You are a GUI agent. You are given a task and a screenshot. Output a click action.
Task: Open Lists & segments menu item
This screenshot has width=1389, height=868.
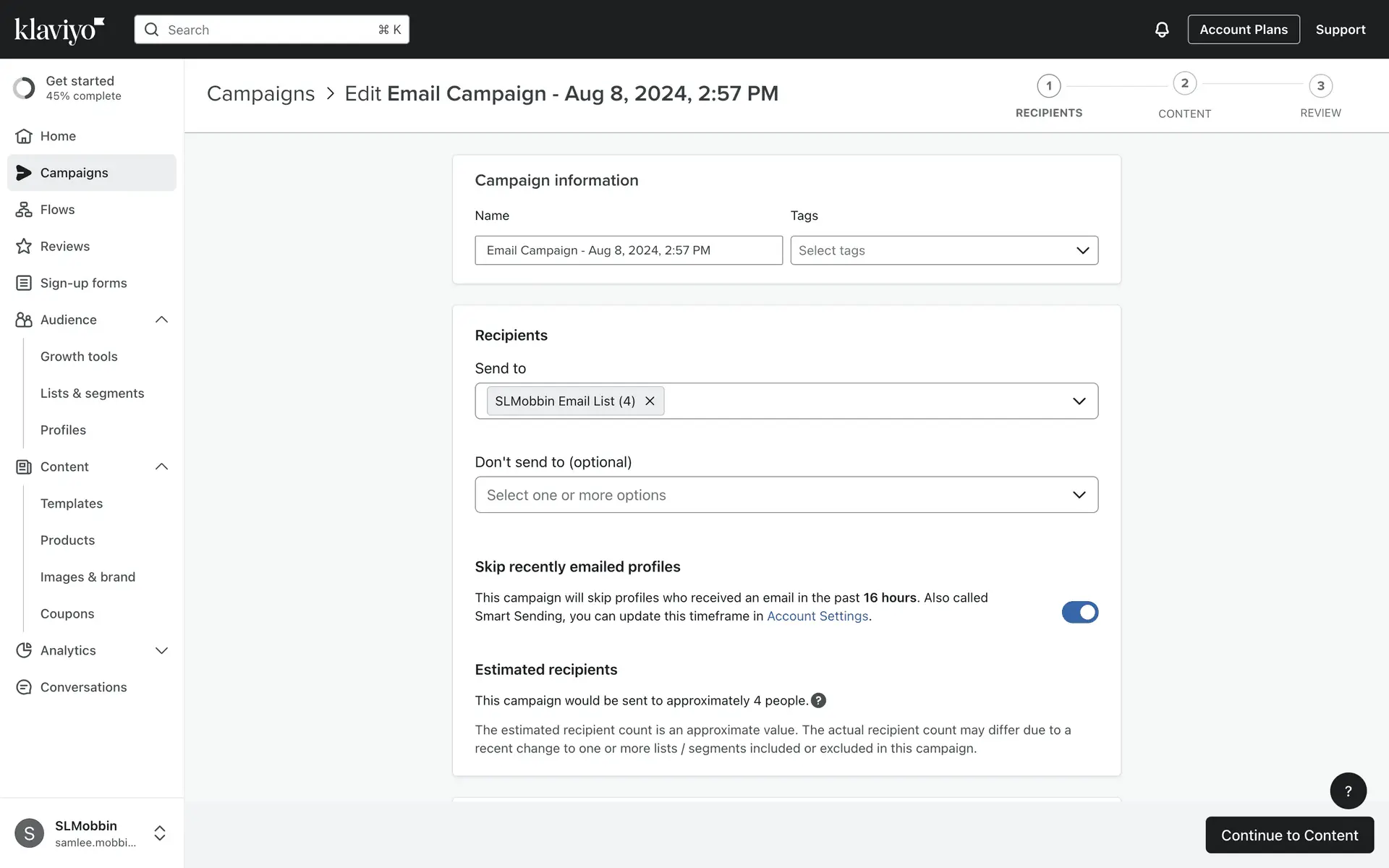(92, 393)
